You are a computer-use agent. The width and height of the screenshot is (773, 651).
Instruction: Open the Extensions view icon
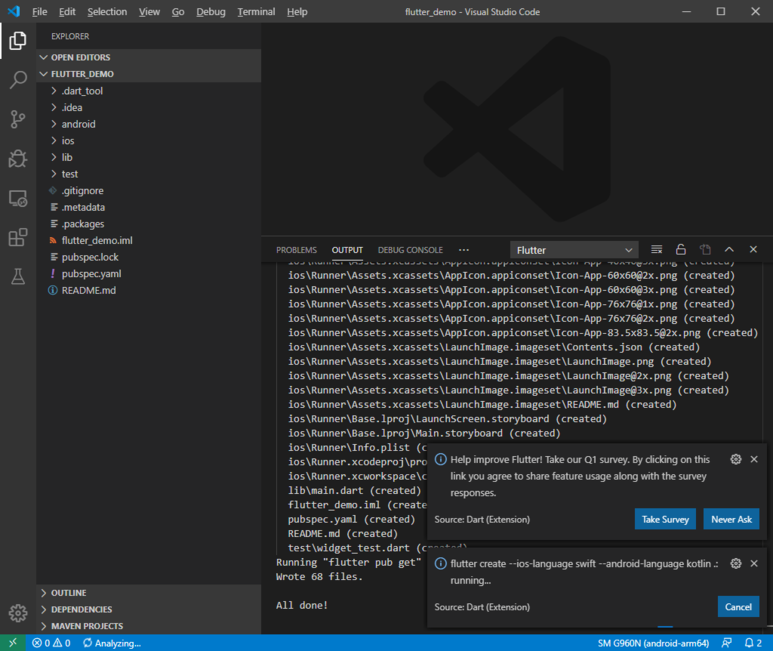click(x=18, y=238)
